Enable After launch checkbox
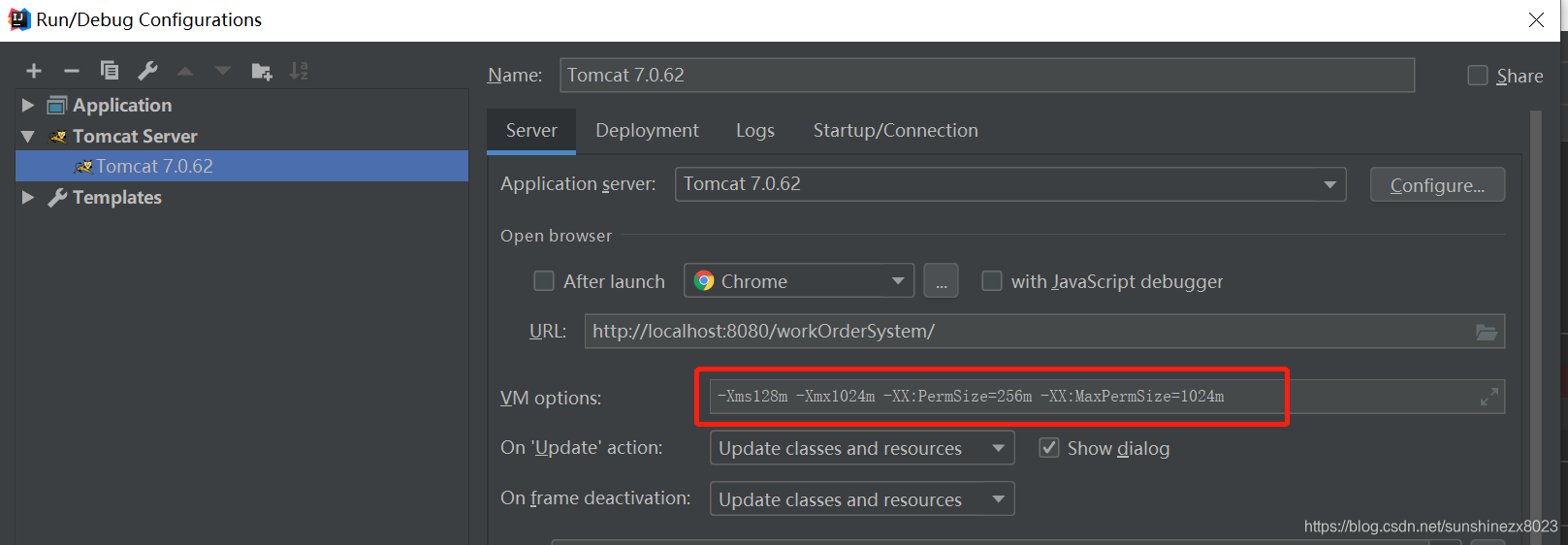This screenshot has width=1568, height=545. [544, 281]
